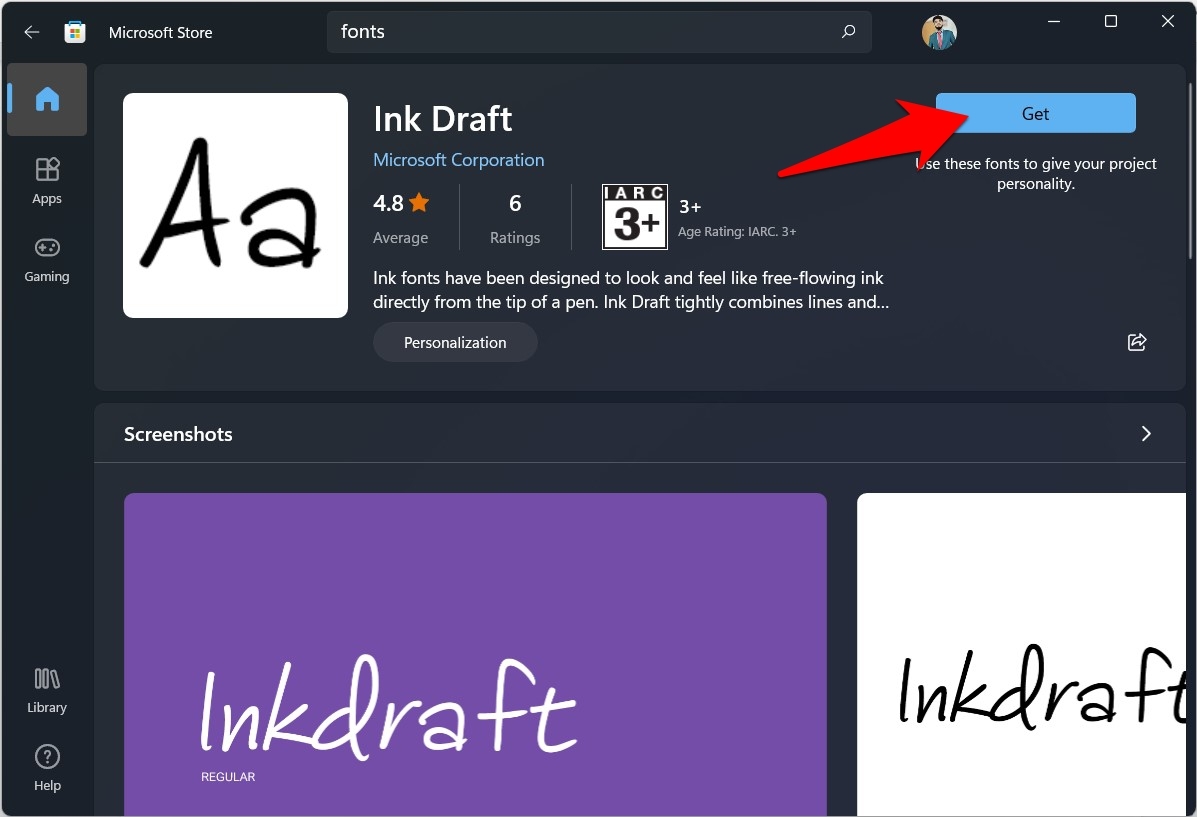Screen dimensions: 1197x817
Task: Click the Ink Draft title
Action: click(443, 119)
